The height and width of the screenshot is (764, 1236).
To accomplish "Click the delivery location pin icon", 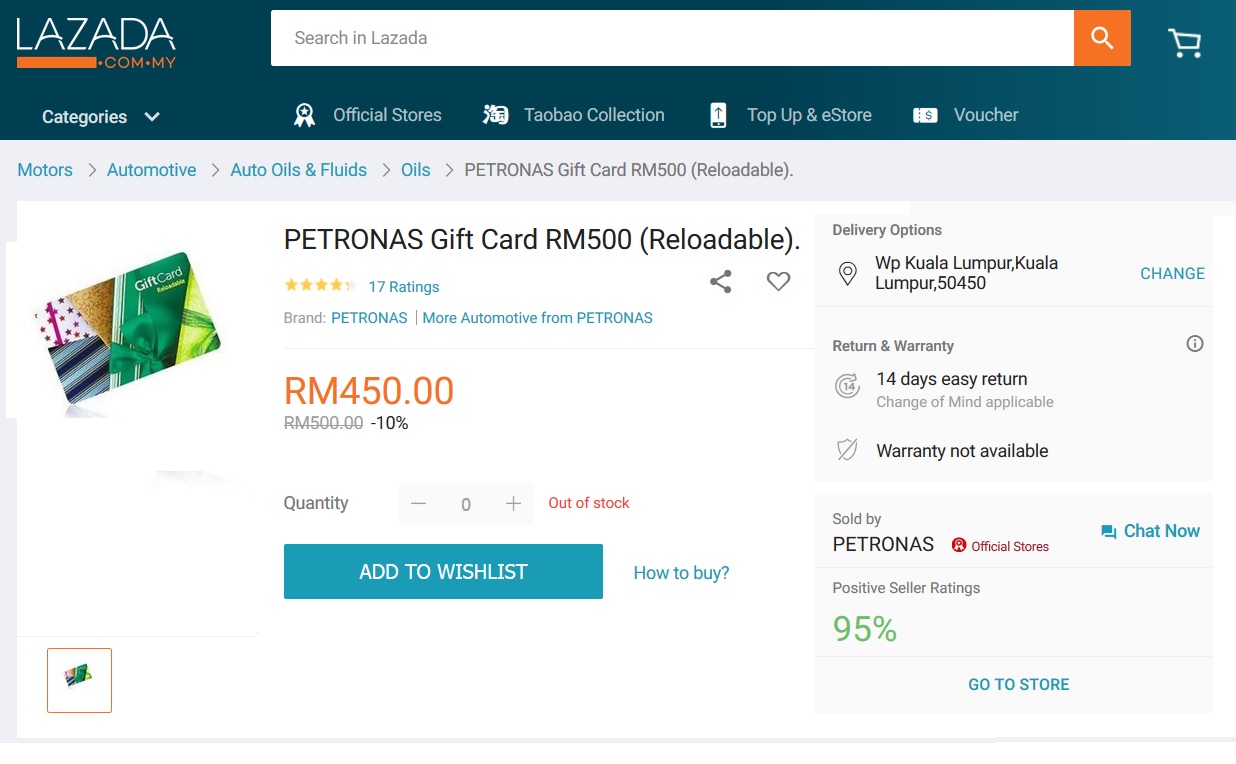I will click(x=847, y=274).
